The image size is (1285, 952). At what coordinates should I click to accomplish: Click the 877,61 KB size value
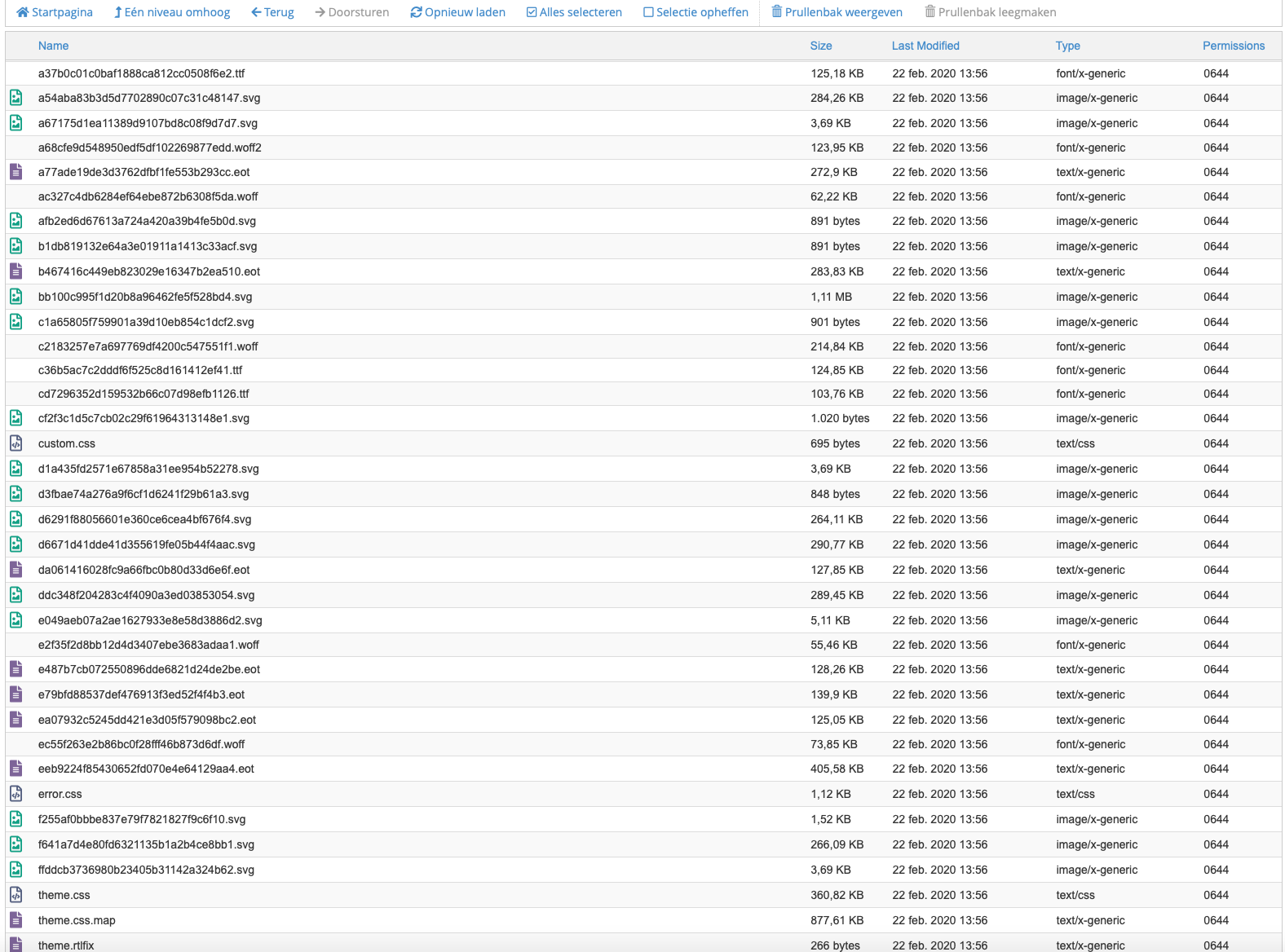pos(837,920)
